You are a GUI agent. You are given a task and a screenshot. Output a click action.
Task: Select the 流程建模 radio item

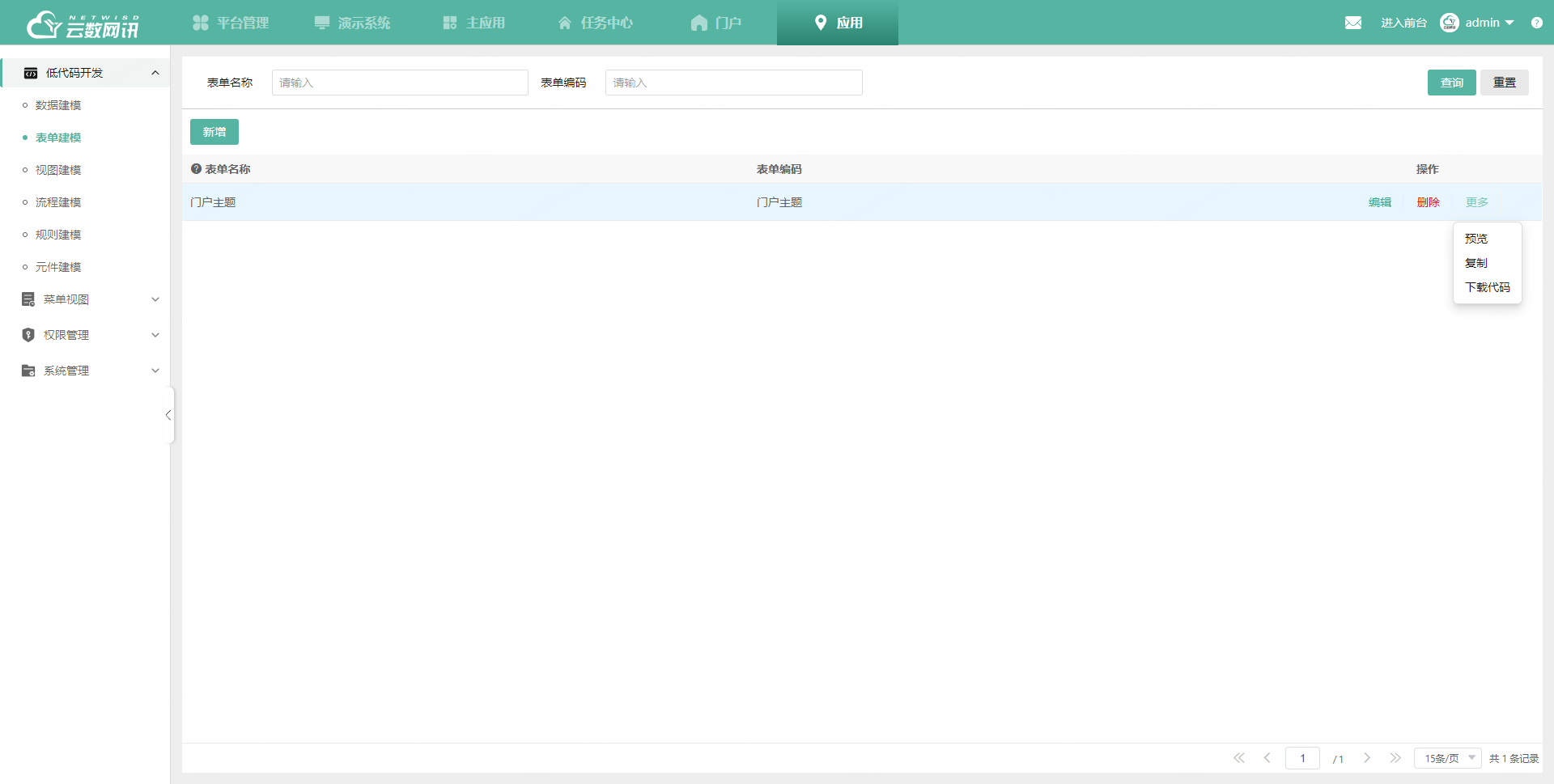(x=57, y=201)
